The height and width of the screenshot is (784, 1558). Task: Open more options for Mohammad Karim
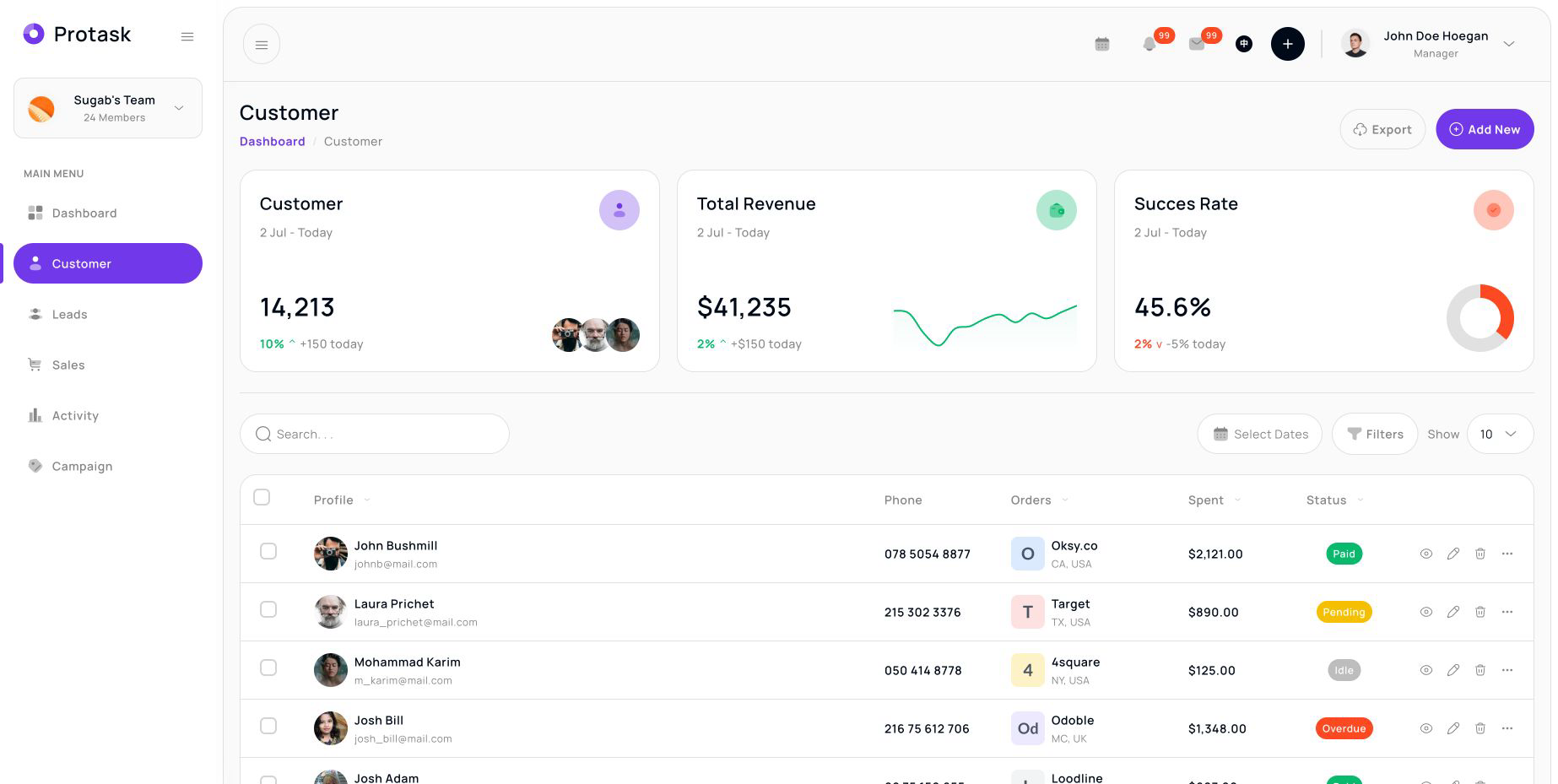(1507, 670)
